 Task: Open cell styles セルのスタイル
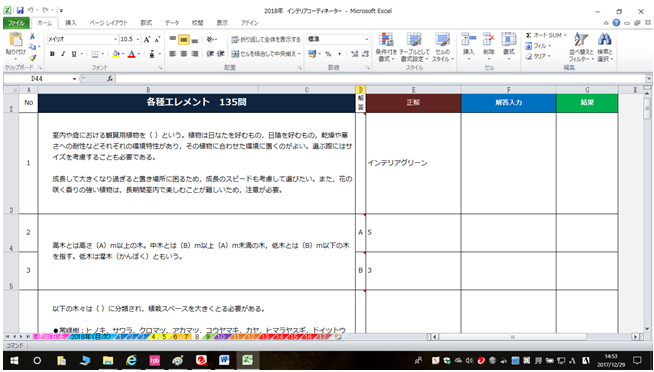(443, 48)
